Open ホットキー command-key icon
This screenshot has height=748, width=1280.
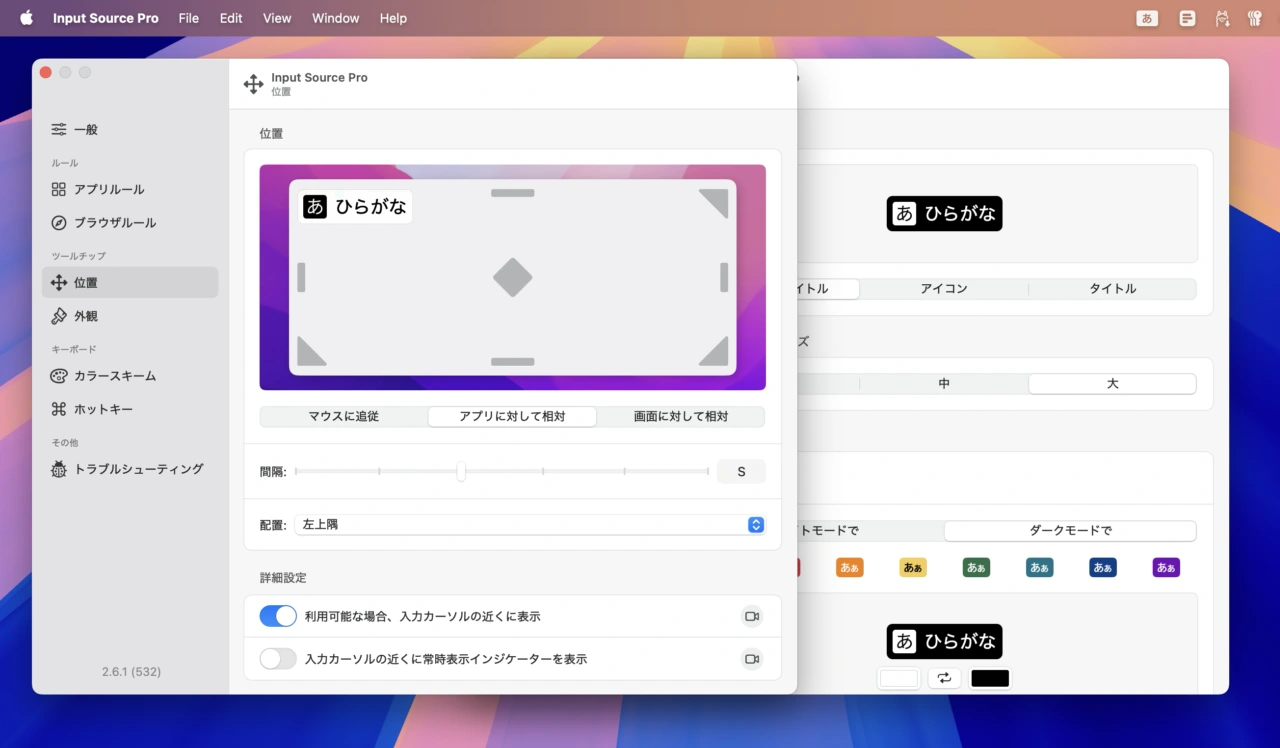(x=59, y=409)
